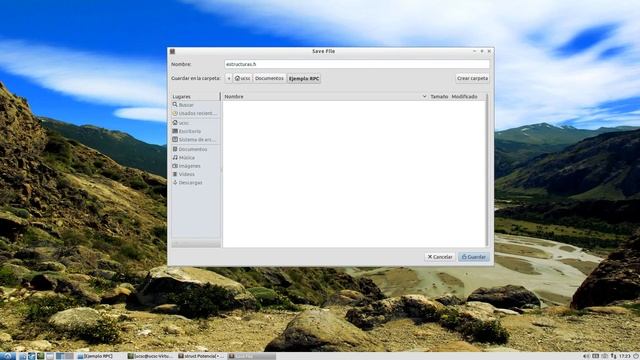Click the volume icon in system tray
640x360 pixels.
tap(587, 356)
